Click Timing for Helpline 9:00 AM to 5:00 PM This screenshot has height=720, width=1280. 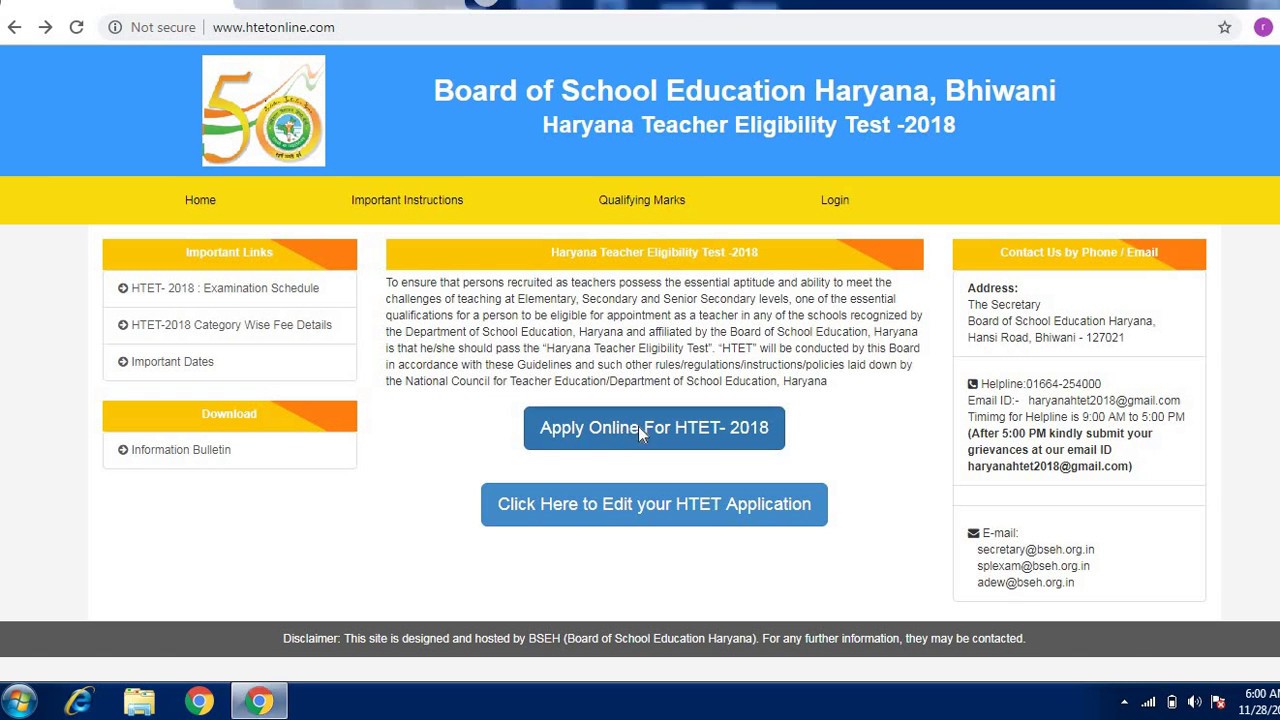1076,417
